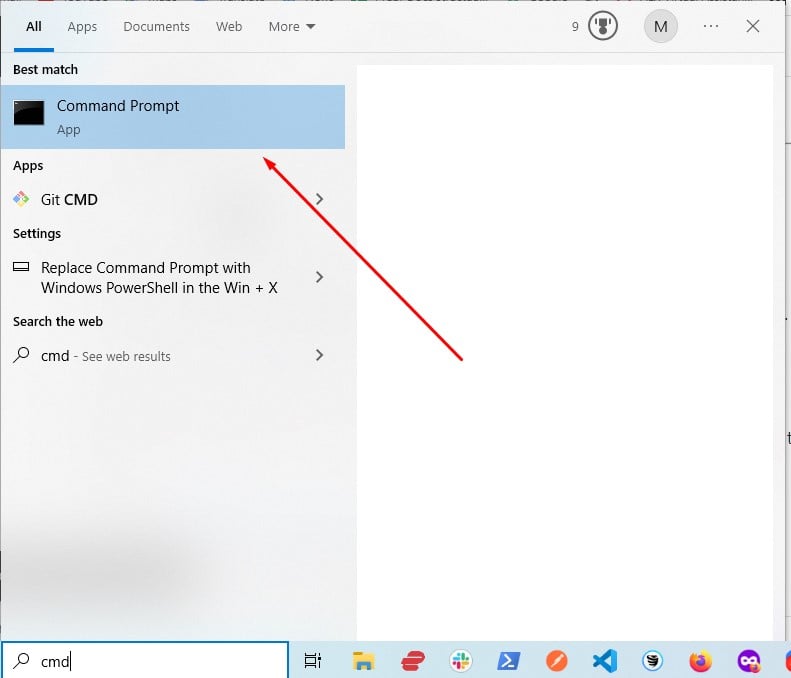Viewport: 791px width, 678px height.
Task: Open the black stacked-disks taskbar app
Action: 653,660
